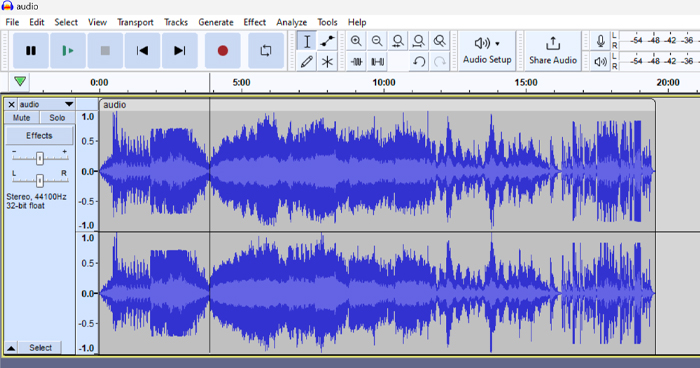Collapse the track using the bottom arrow
The width and height of the screenshot is (700, 368).
11,348
